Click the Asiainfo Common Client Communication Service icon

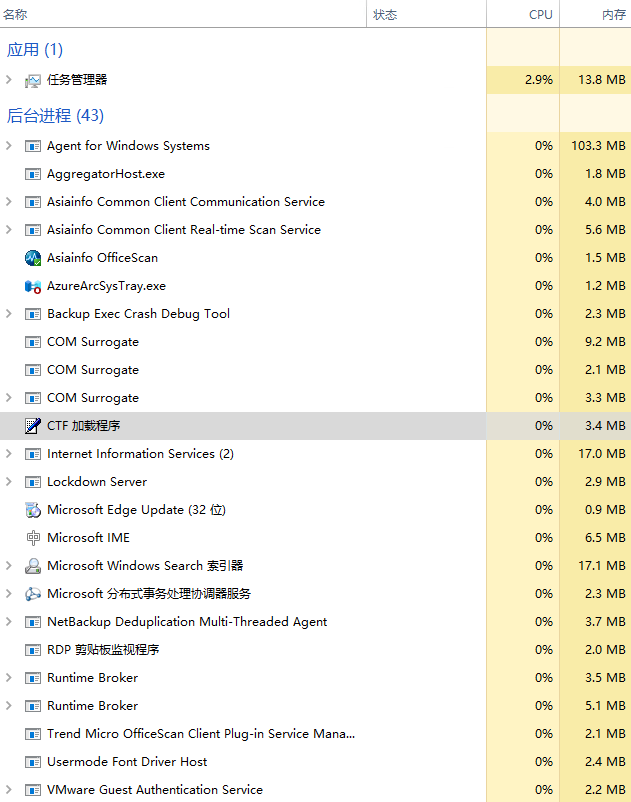(33, 202)
